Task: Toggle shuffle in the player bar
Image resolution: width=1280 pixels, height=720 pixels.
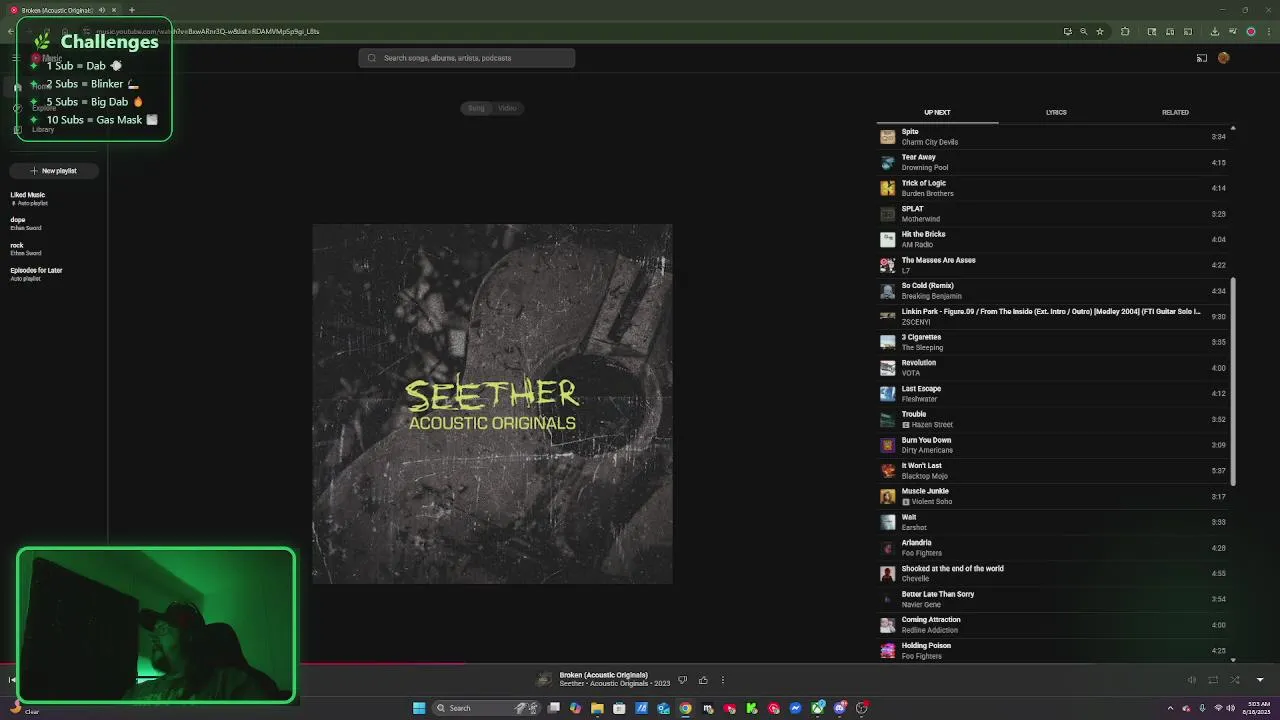Action: (x=1235, y=680)
